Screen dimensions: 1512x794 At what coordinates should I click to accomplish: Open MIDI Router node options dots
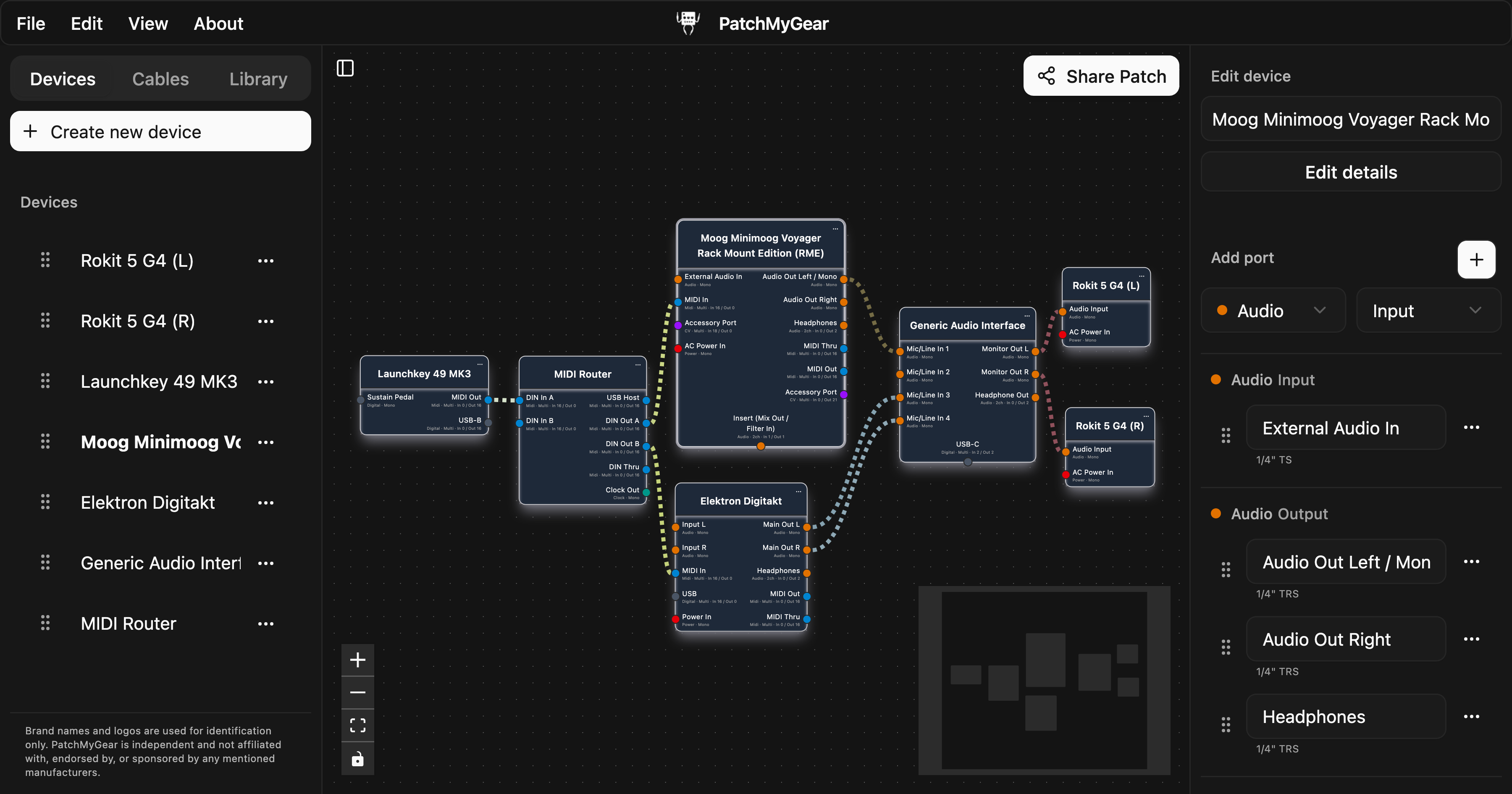coord(638,365)
